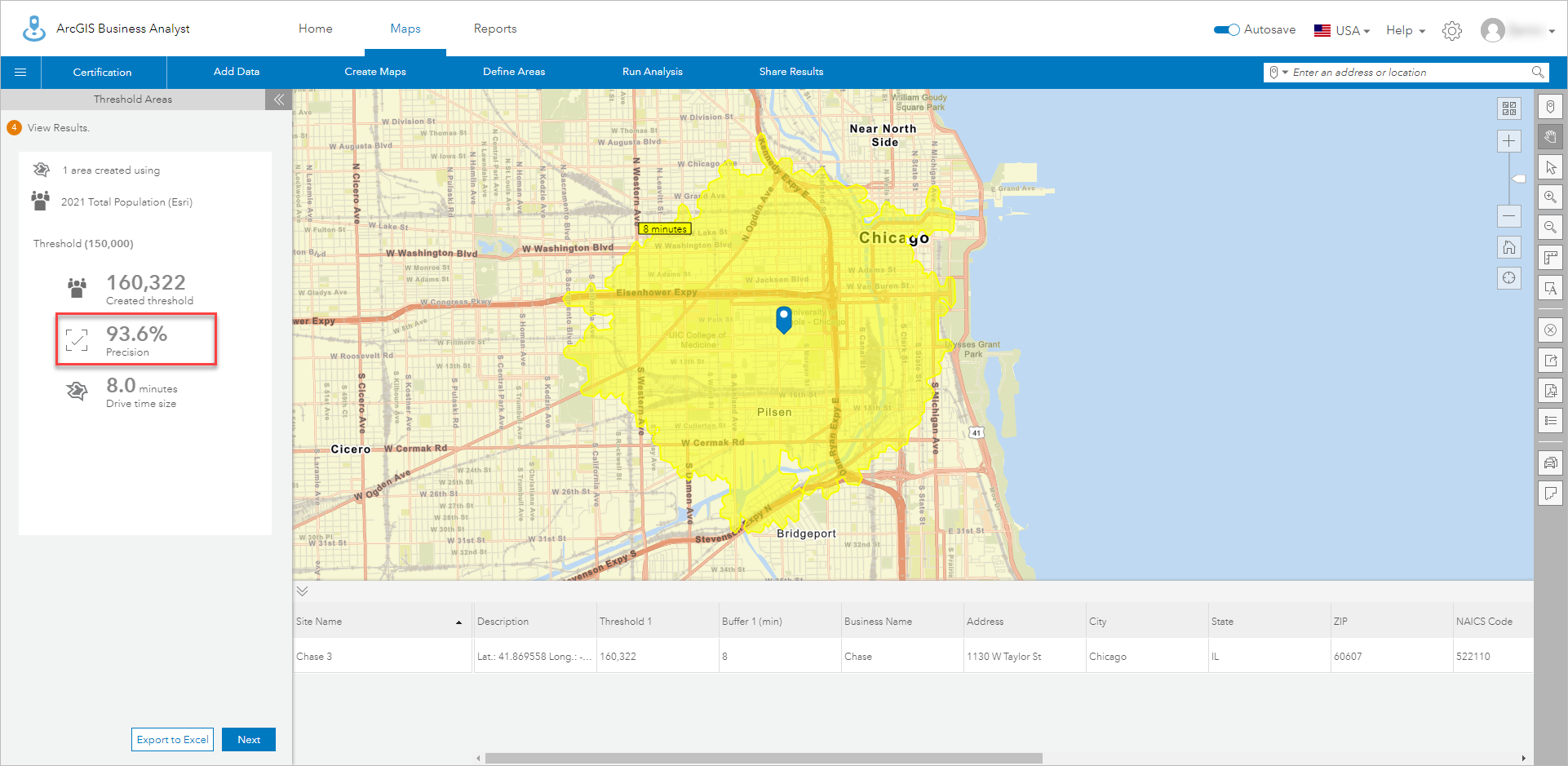The image size is (1568, 766).
Task: Sort by Site Name using the sort arrow
Action: click(x=458, y=622)
